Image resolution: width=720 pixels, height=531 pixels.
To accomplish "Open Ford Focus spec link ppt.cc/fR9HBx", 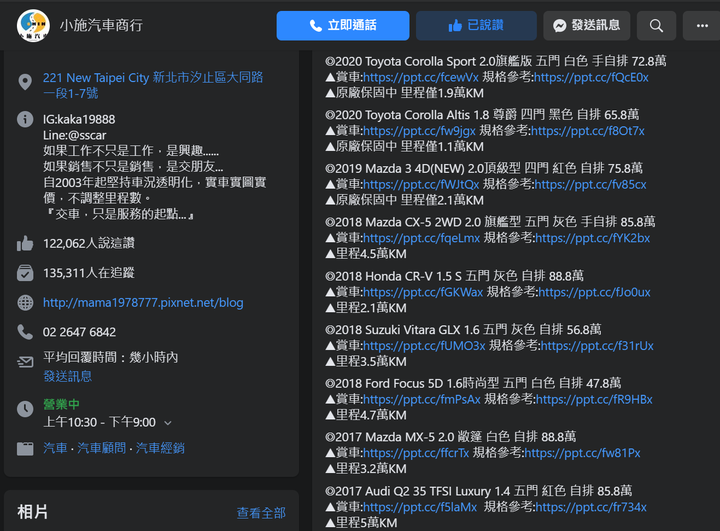I will (594, 400).
